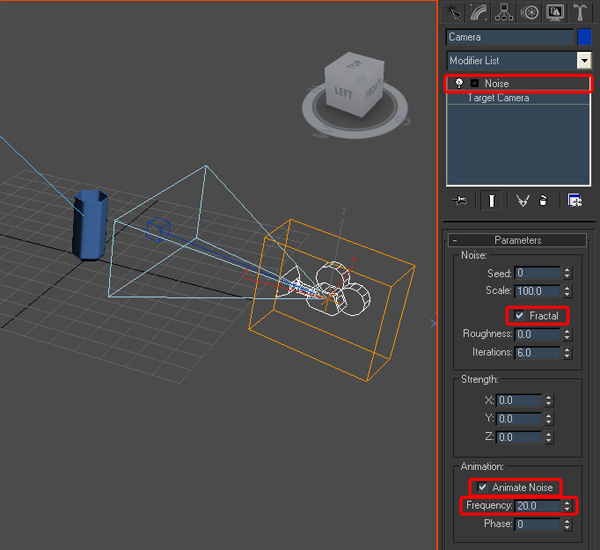Toggle Show End Result icon

click(491, 200)
